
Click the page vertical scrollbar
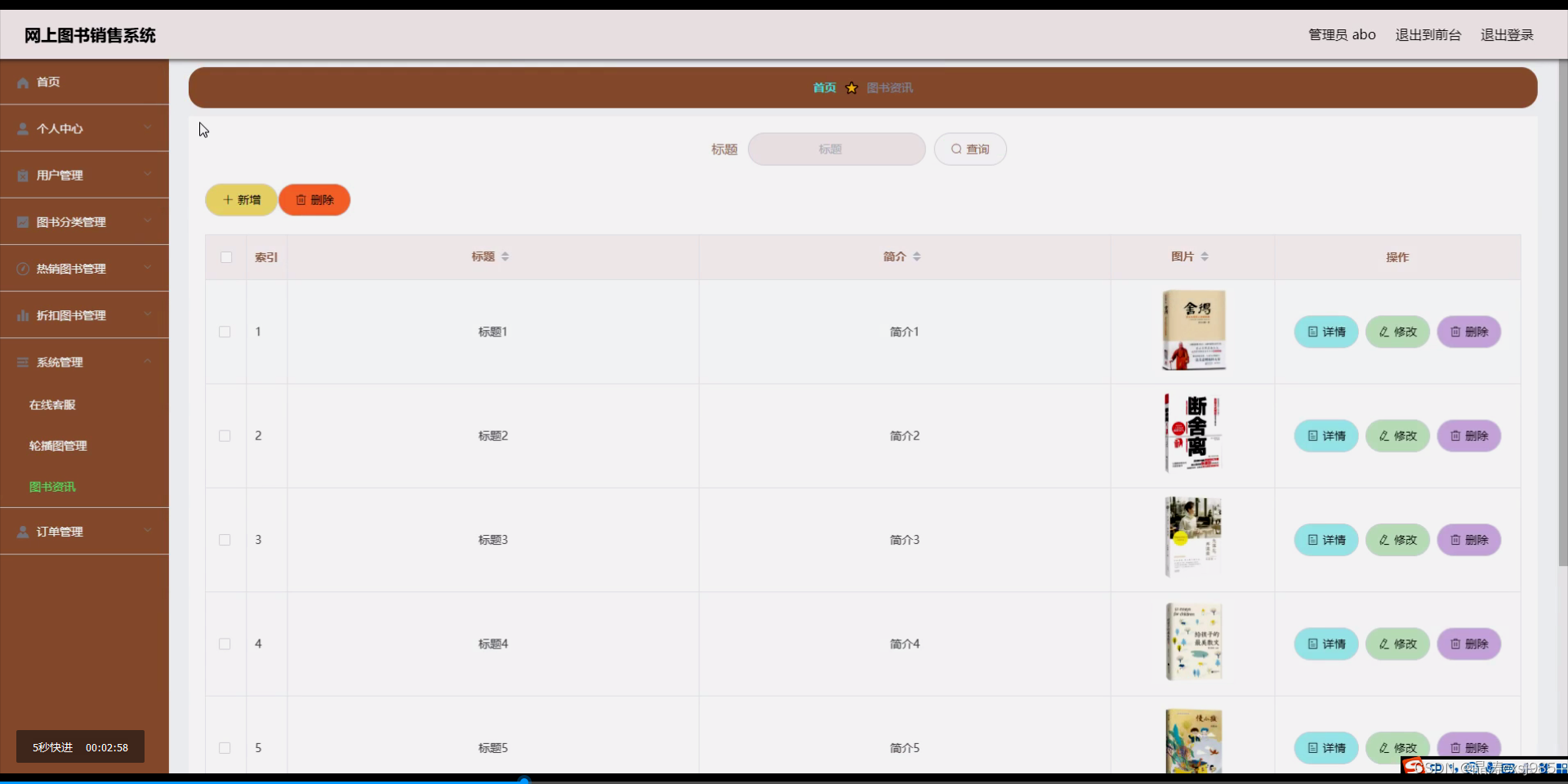[x=1563, y=313]
